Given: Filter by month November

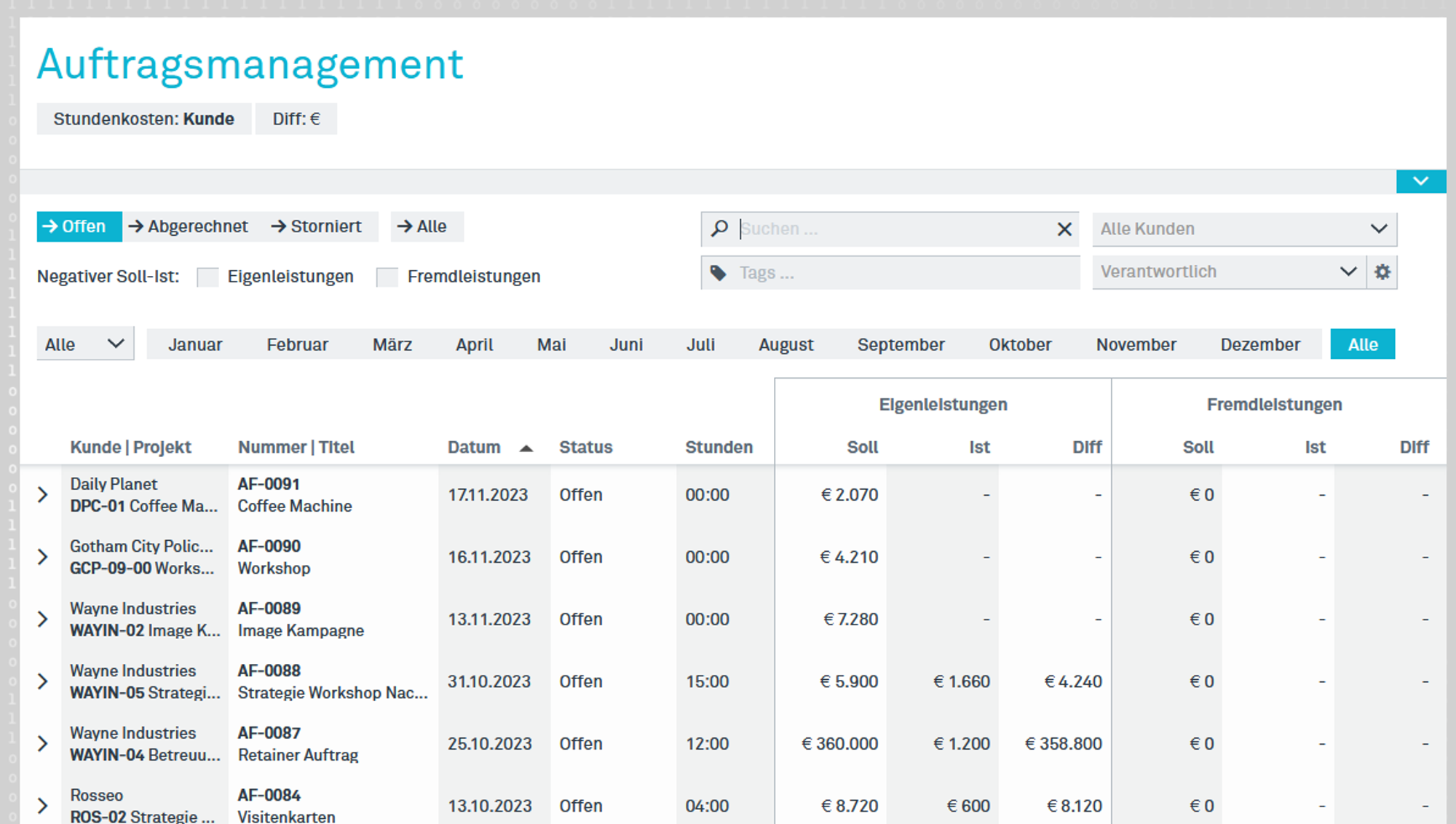Looking at the screenshot, I should (1136, 344).
